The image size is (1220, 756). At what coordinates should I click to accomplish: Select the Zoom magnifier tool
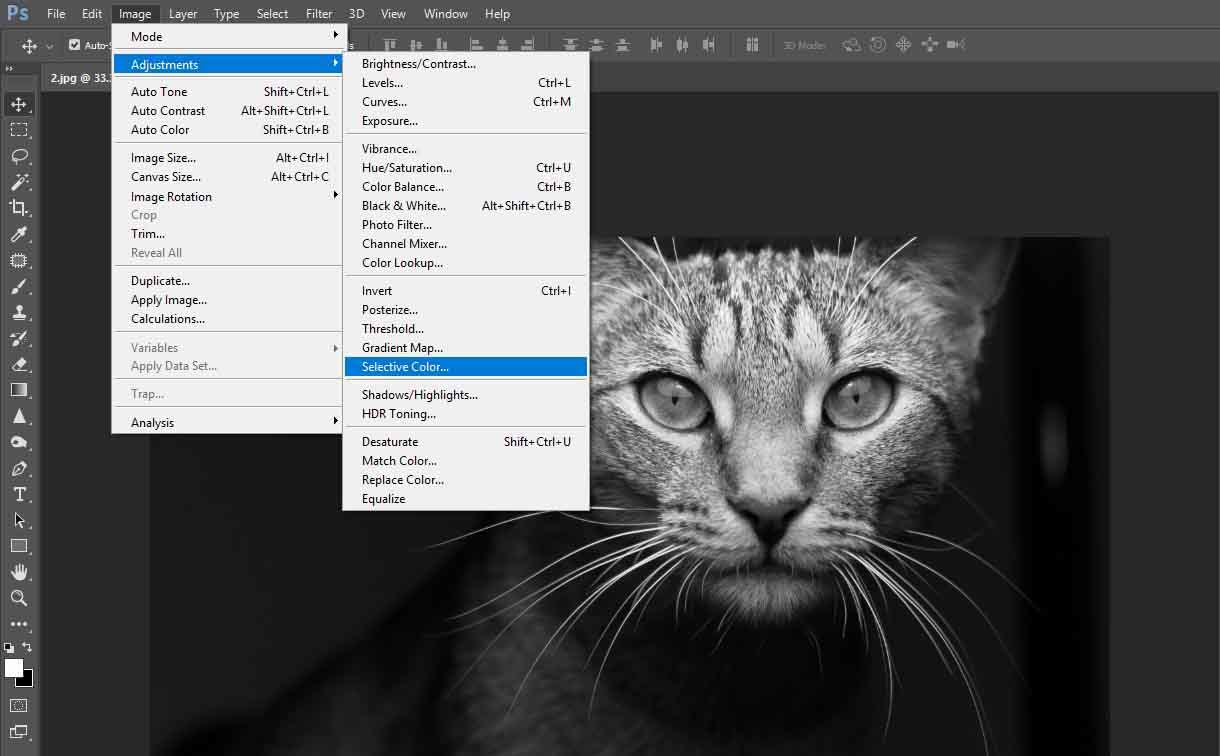pyautogui.click(x=19, y=598)
